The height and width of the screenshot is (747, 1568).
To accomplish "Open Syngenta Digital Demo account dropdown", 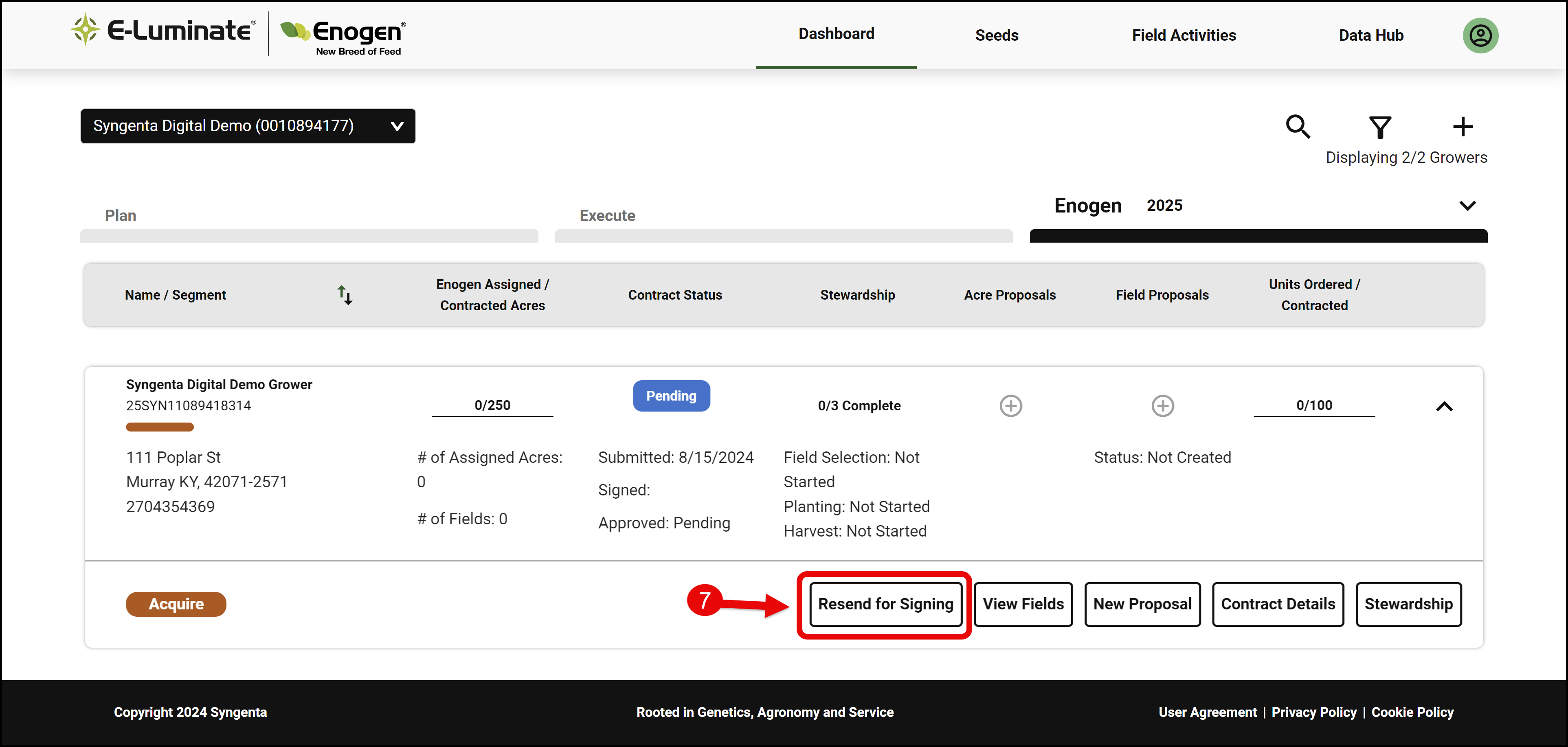I will (248, 126).
